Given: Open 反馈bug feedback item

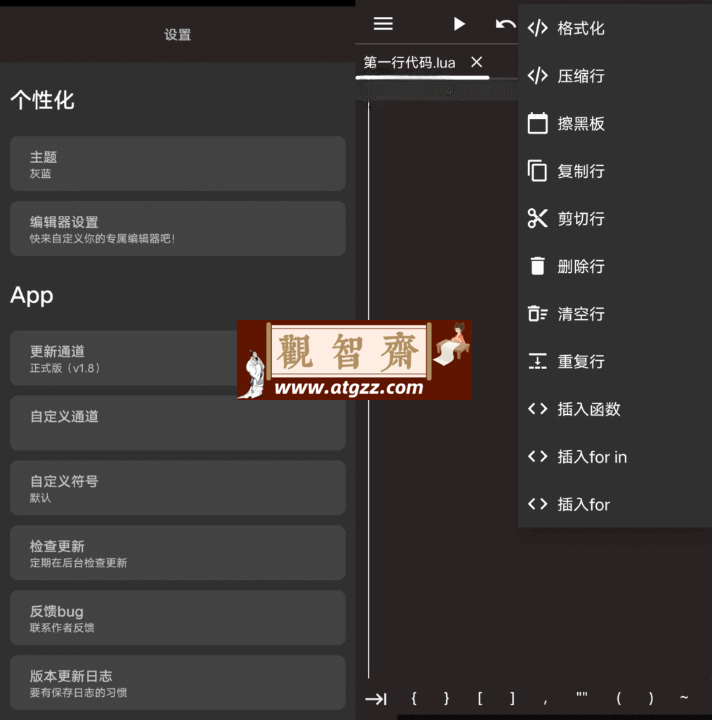Looking at the screenshot, I should coord(178,618).
